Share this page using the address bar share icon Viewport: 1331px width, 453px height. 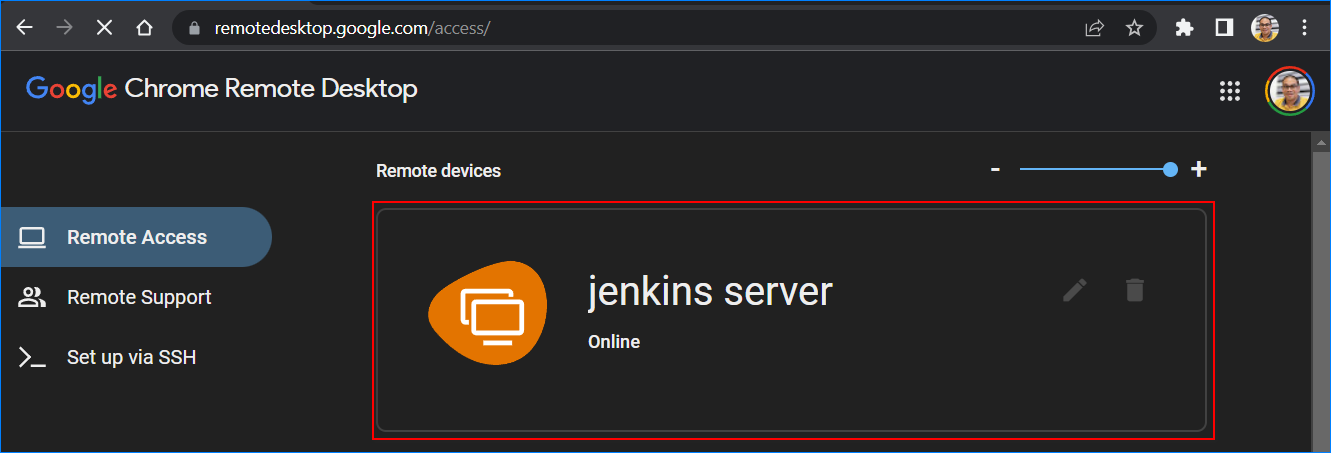[1094, 28]
